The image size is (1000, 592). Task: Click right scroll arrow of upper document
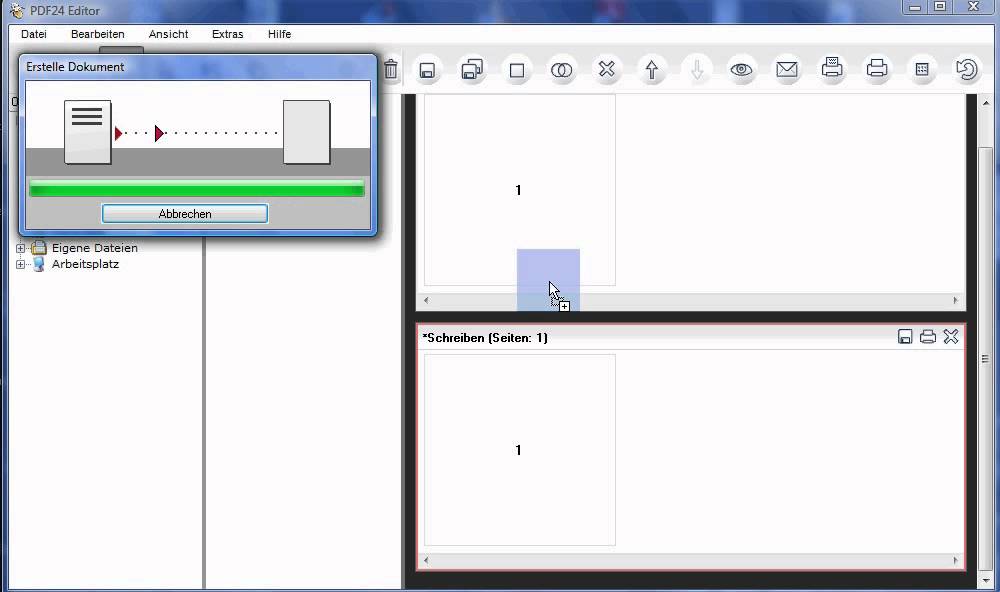(955, 300)
